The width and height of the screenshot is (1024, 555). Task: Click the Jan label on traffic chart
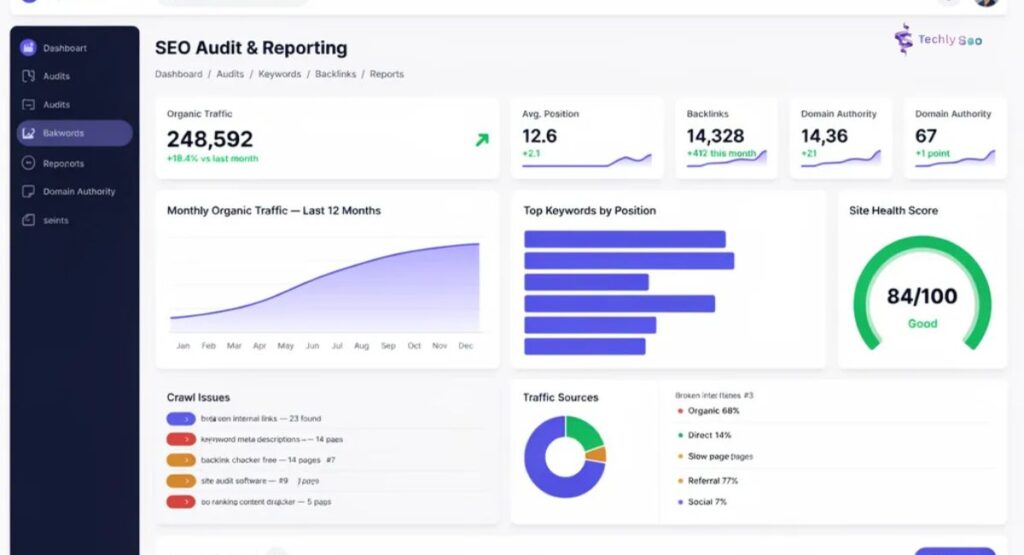[x=183, y=346]
